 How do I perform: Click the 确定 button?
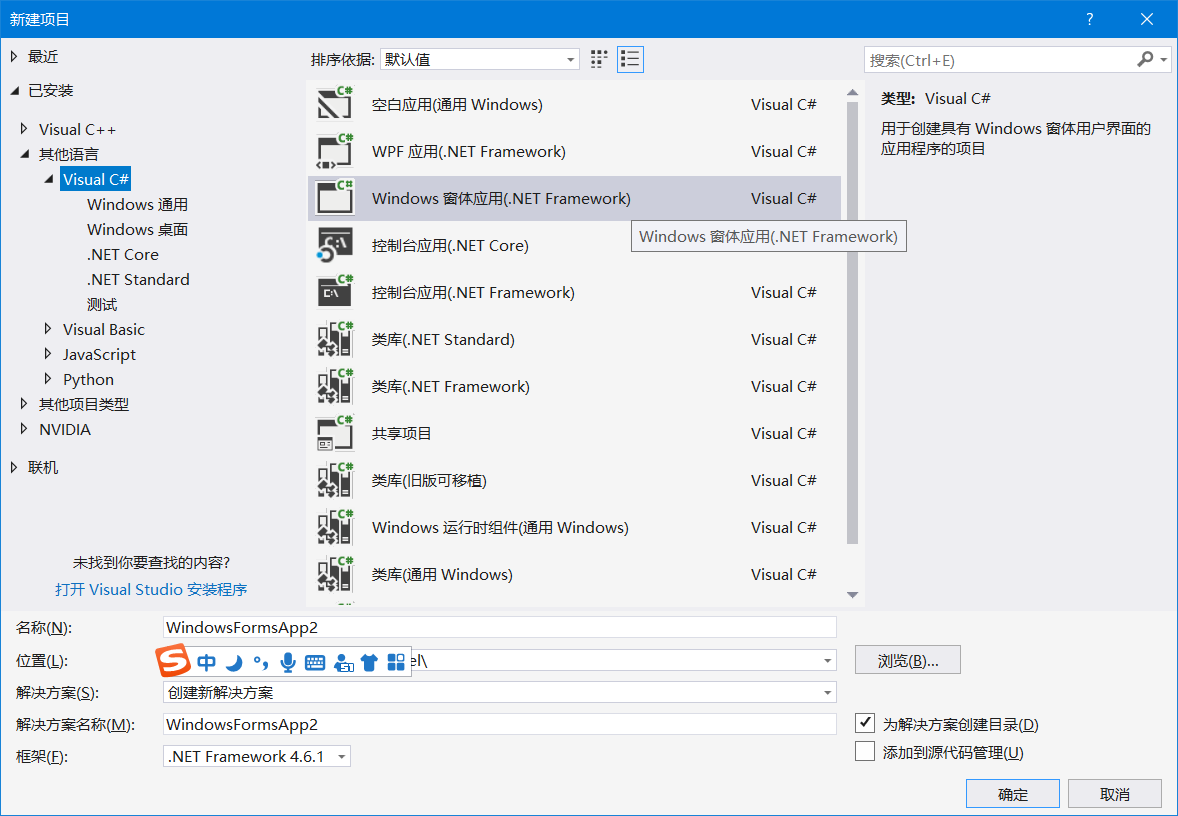[x=1013, y=794]
